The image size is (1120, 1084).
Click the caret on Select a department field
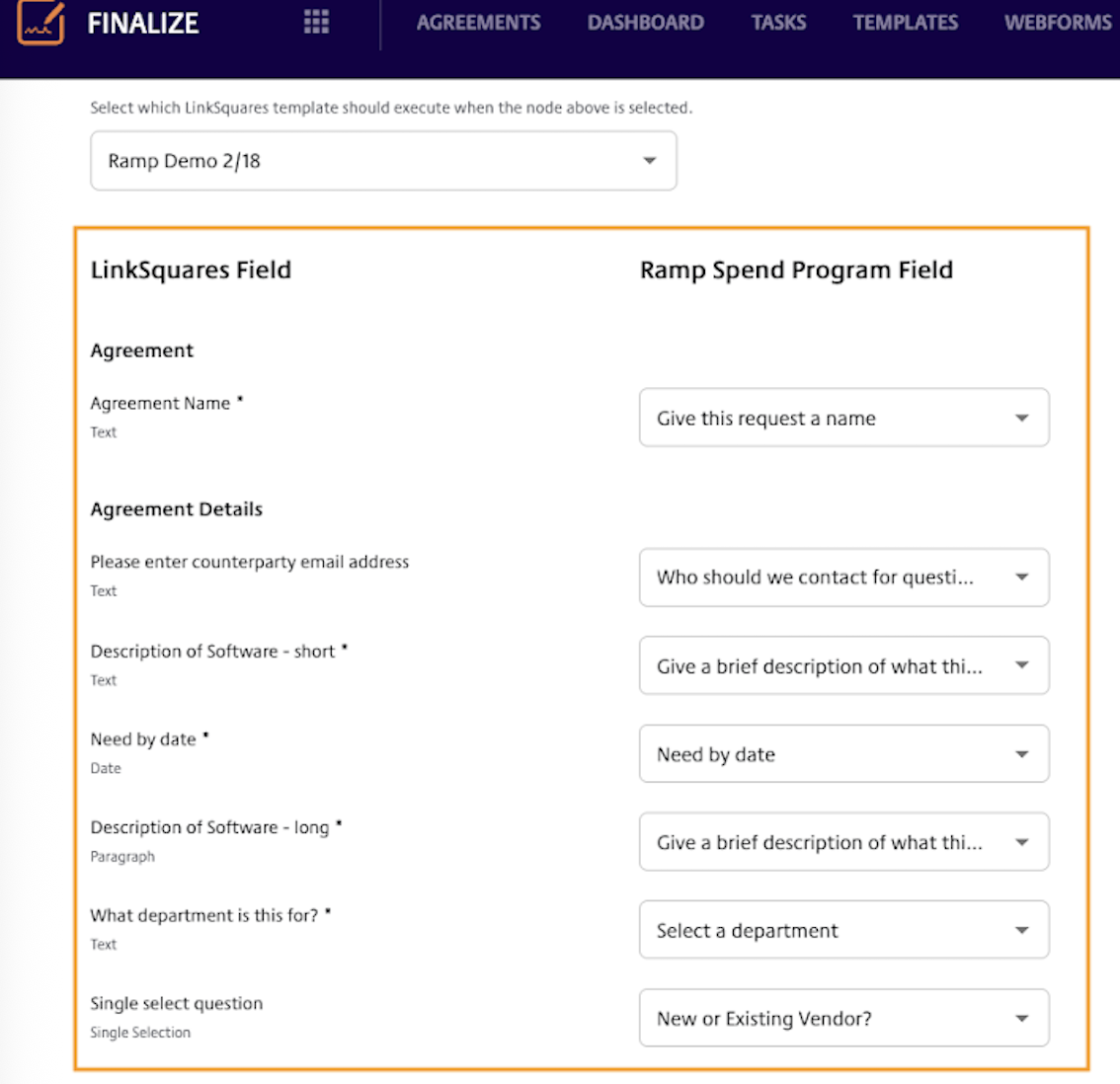[1022, 930]
